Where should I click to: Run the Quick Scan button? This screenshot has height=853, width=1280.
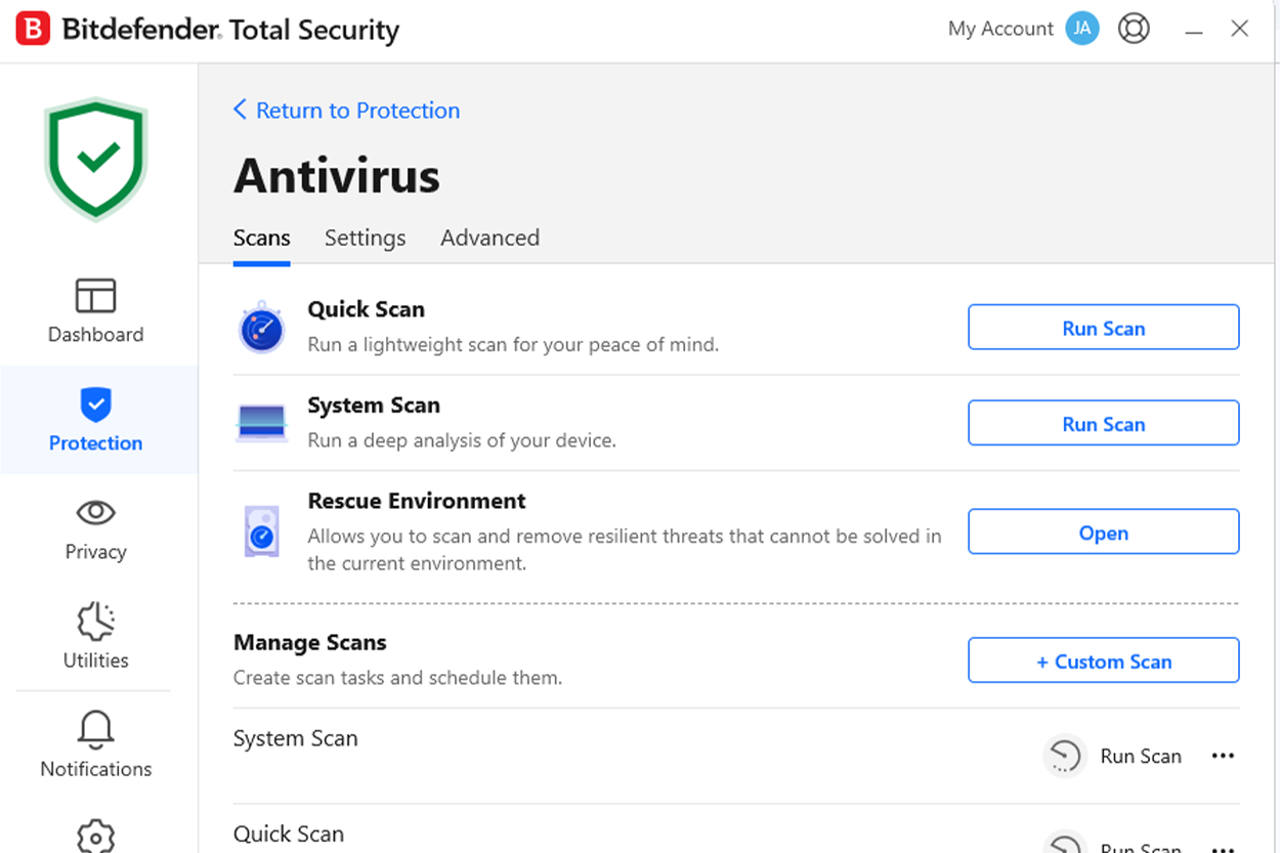[x=1104, y=328]
